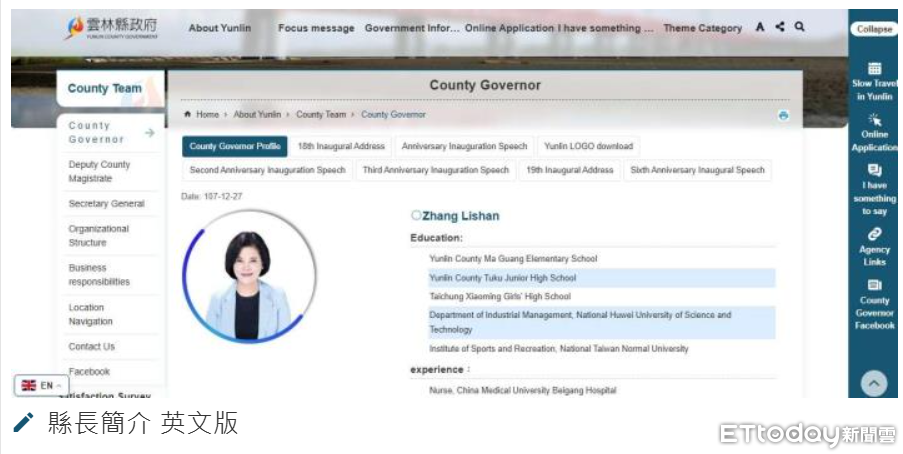The height and width of the screenshot is (454, 903).
Task: Open the Theme Category menu
Action: (702, 28)
